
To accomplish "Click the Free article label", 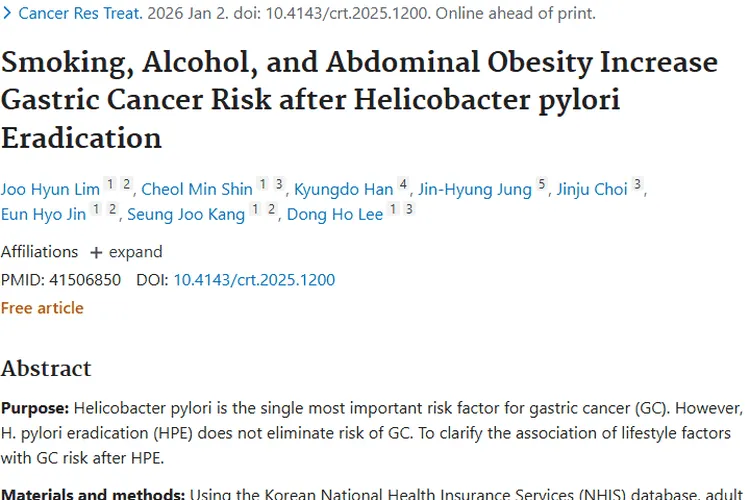I will pyautogui.click(x=42, y=308).
